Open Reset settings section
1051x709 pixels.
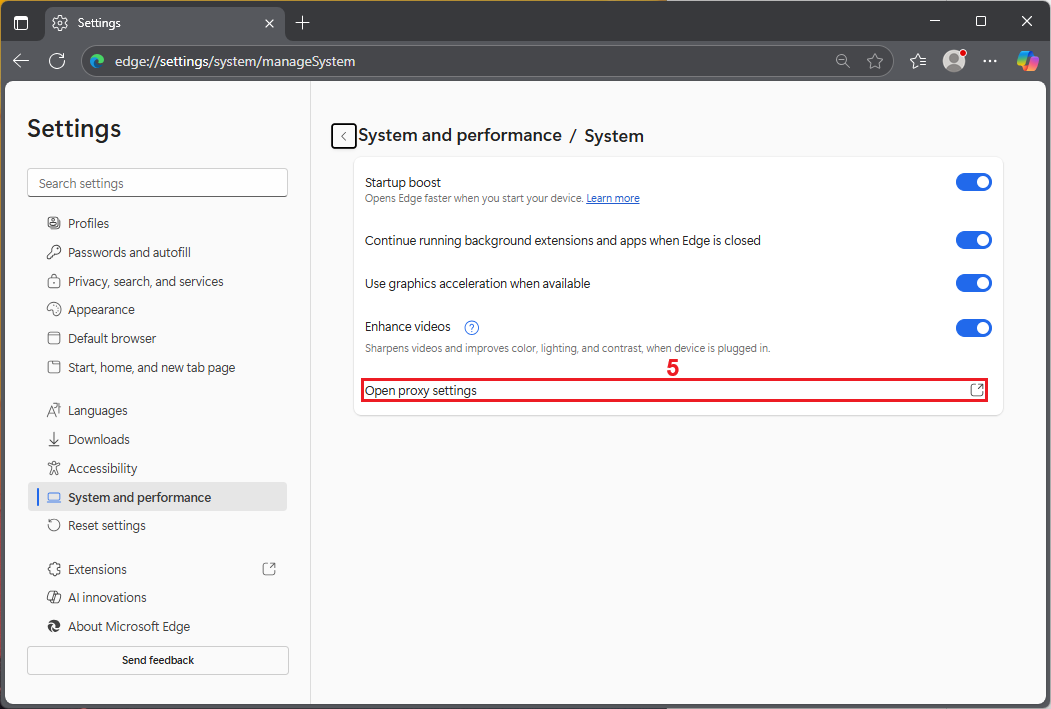click(158, 525)
